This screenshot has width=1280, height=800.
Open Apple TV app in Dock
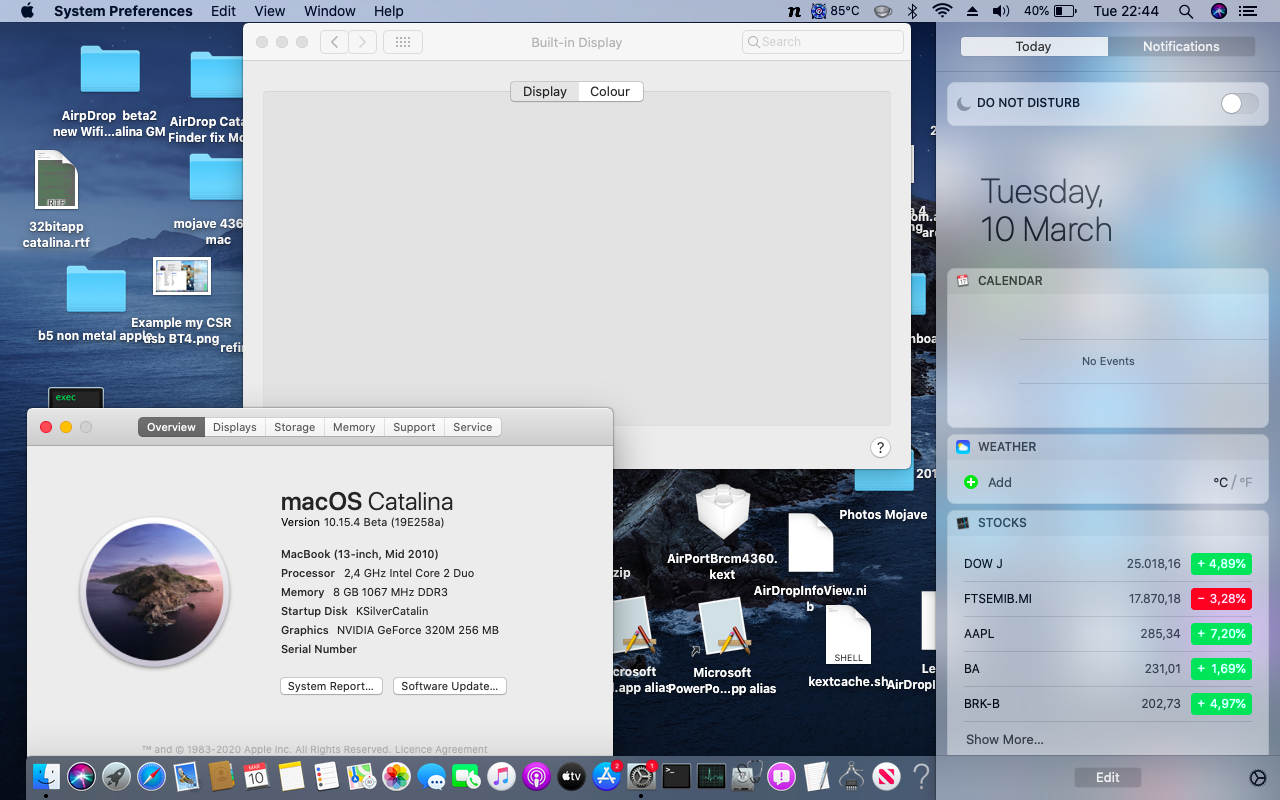pyautogui.click(x=571, y=776)
